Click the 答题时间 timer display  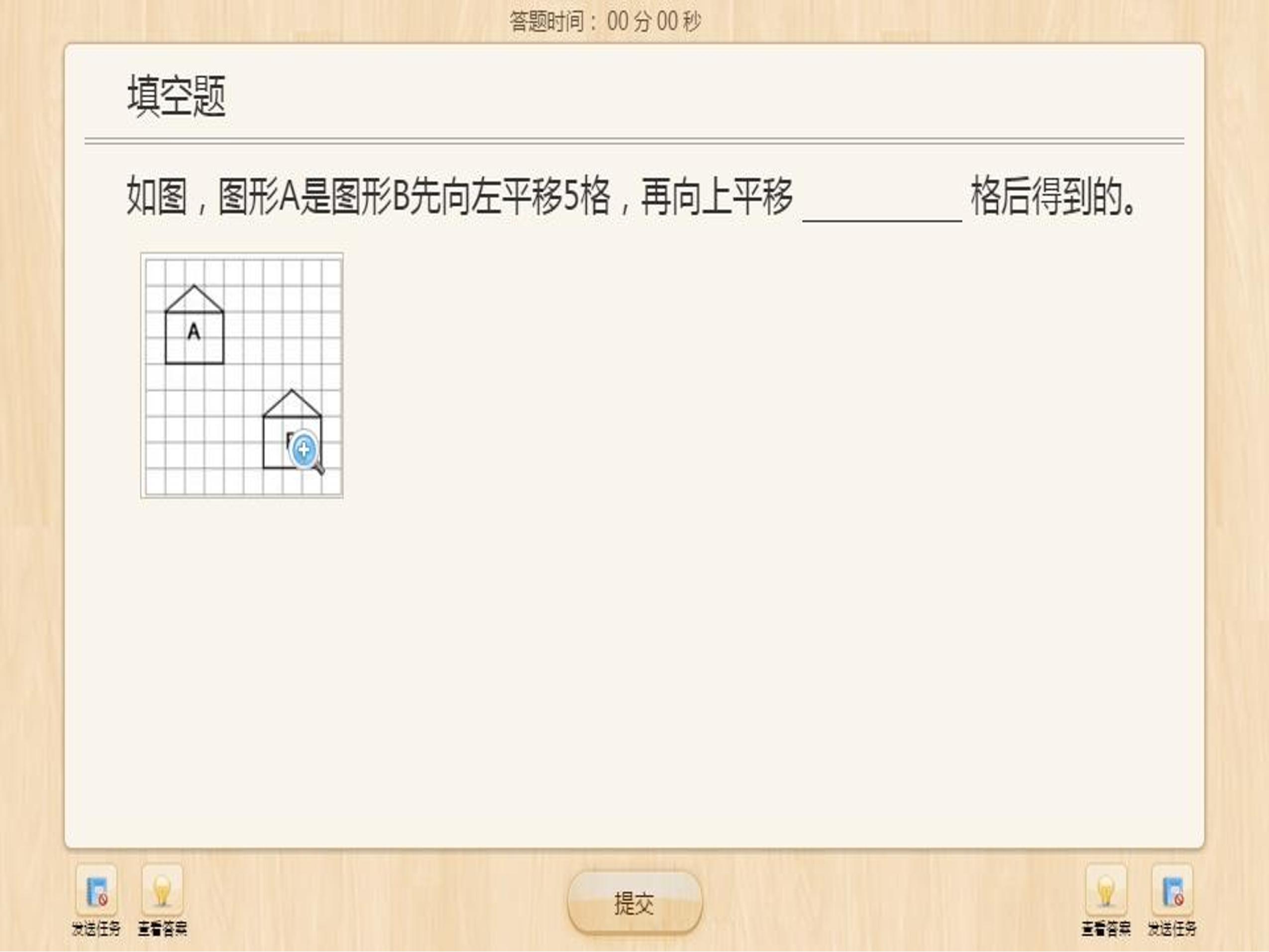605,22
